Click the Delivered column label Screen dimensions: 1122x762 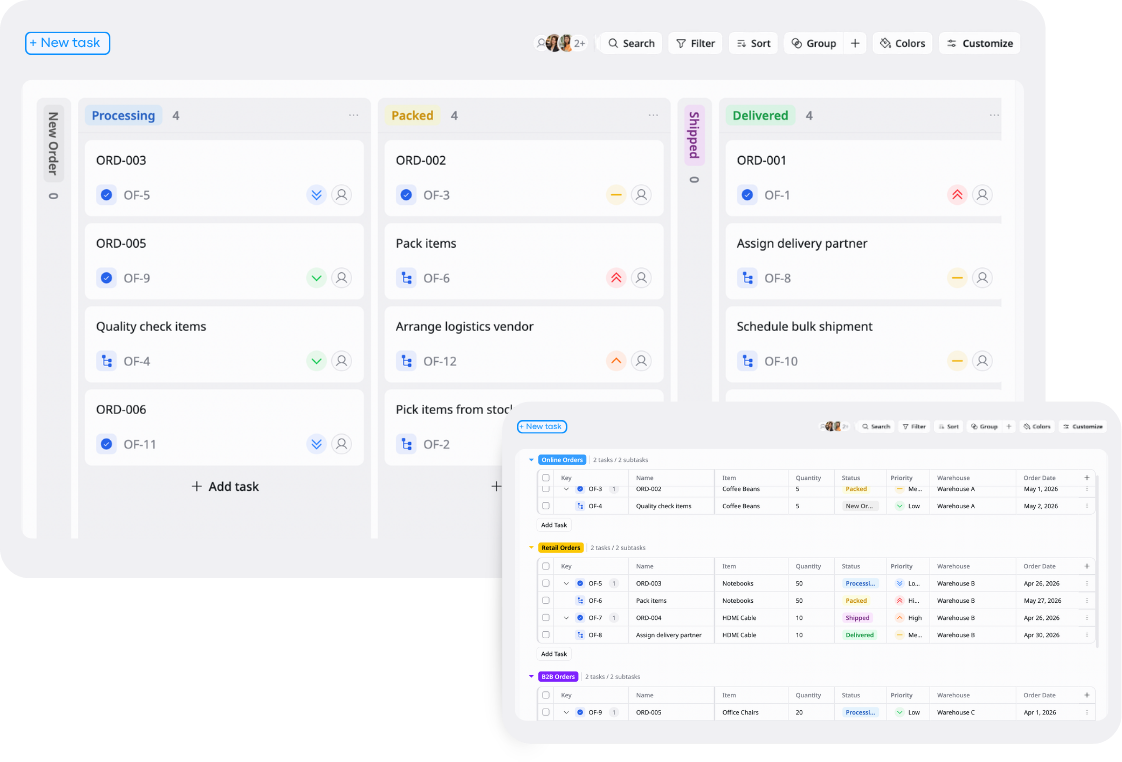(760, 115)
